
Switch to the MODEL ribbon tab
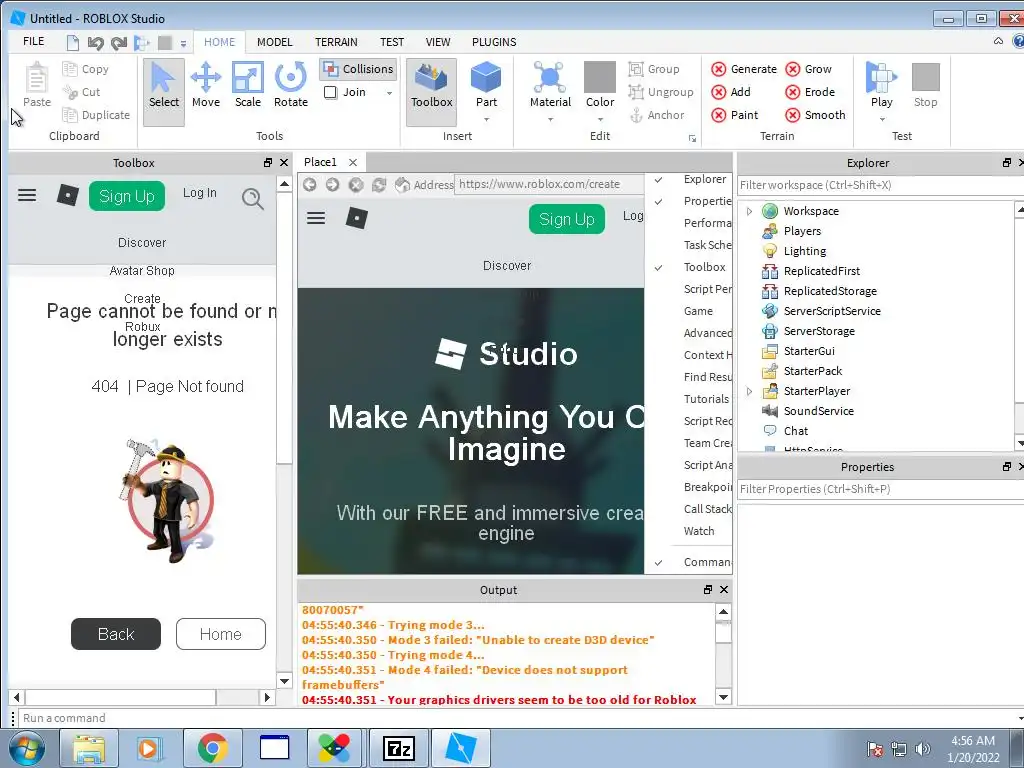(x=274, y=42)
